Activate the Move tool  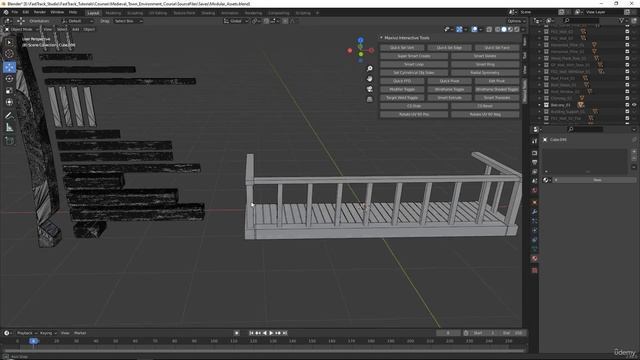click(x=9, y=67)
